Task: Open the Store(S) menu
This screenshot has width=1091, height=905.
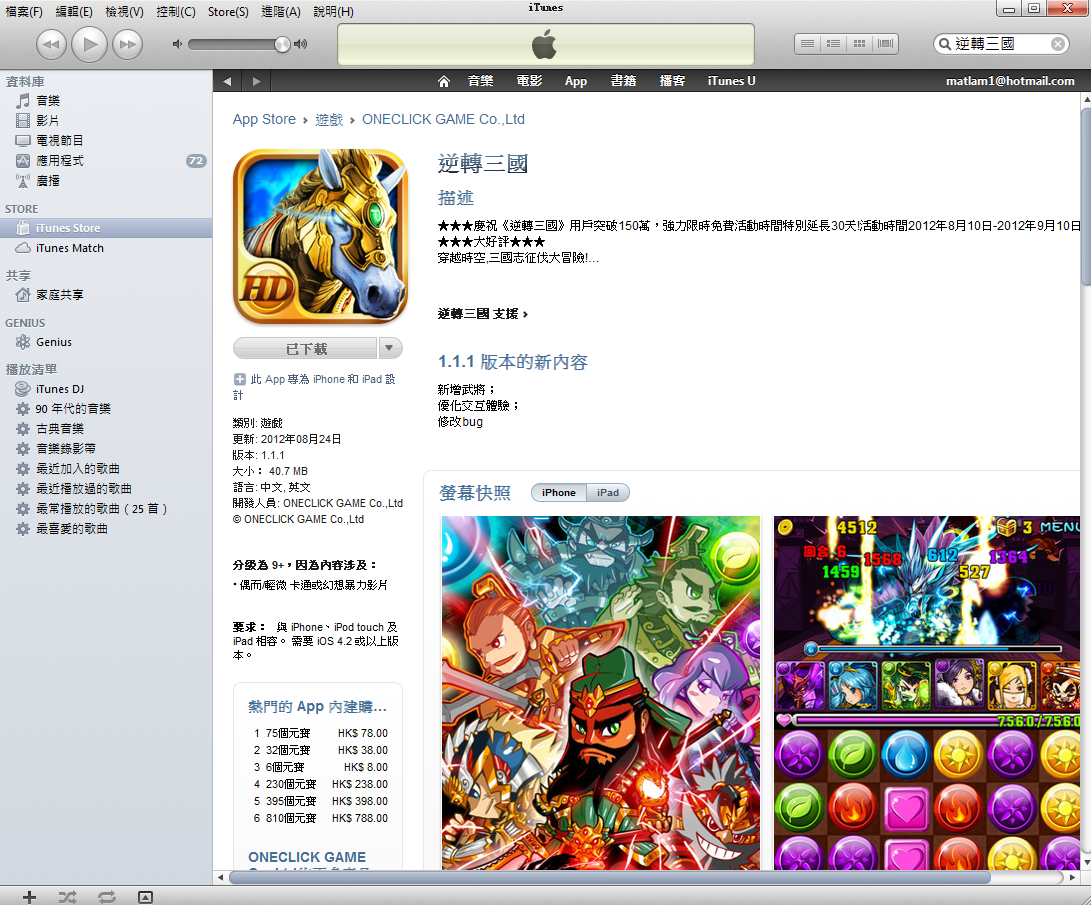Action: 228,12
